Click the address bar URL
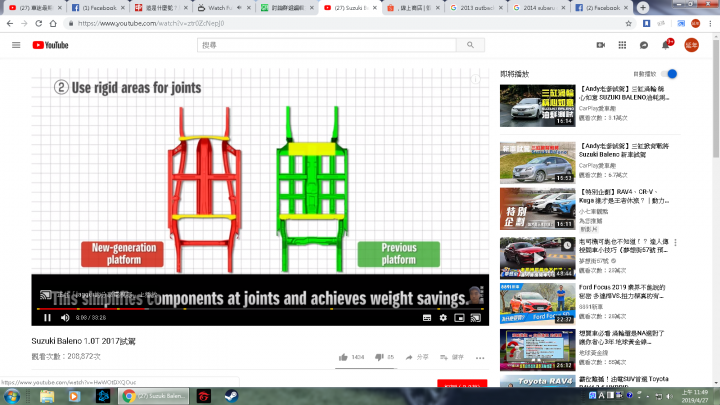The width and height of the screenshot is (720, 405). (x=151, y=23)
